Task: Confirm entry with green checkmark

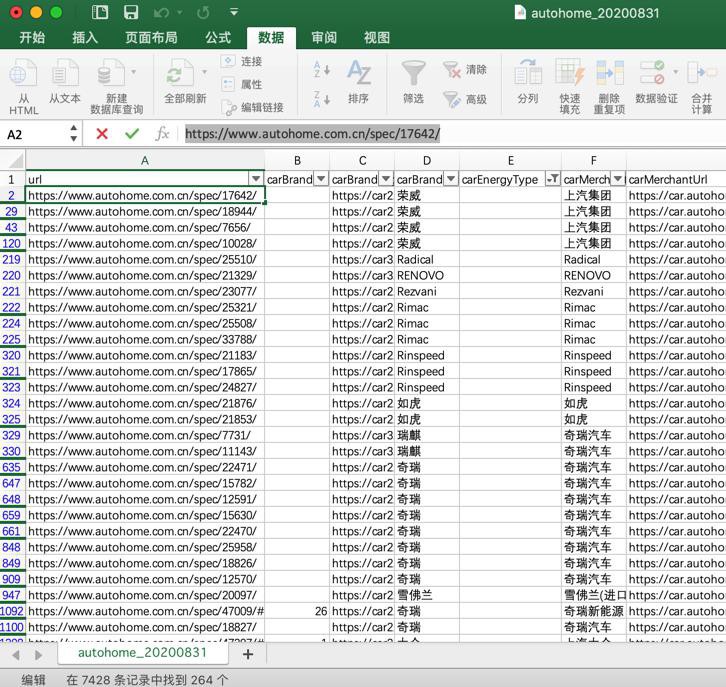Action: (132, 134)
